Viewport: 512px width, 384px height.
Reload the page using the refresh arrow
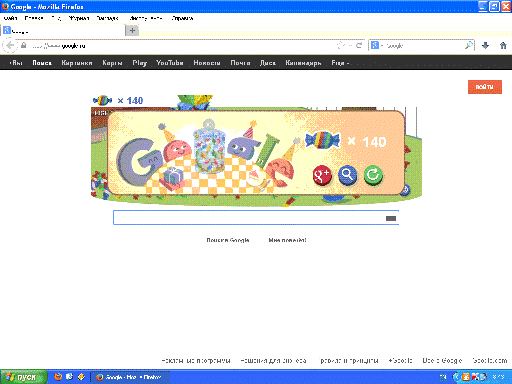[x=359, y=45]
